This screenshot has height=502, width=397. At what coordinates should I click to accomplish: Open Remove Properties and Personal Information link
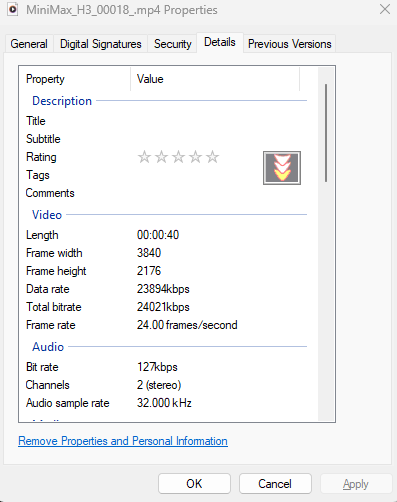tap(123, 441)
